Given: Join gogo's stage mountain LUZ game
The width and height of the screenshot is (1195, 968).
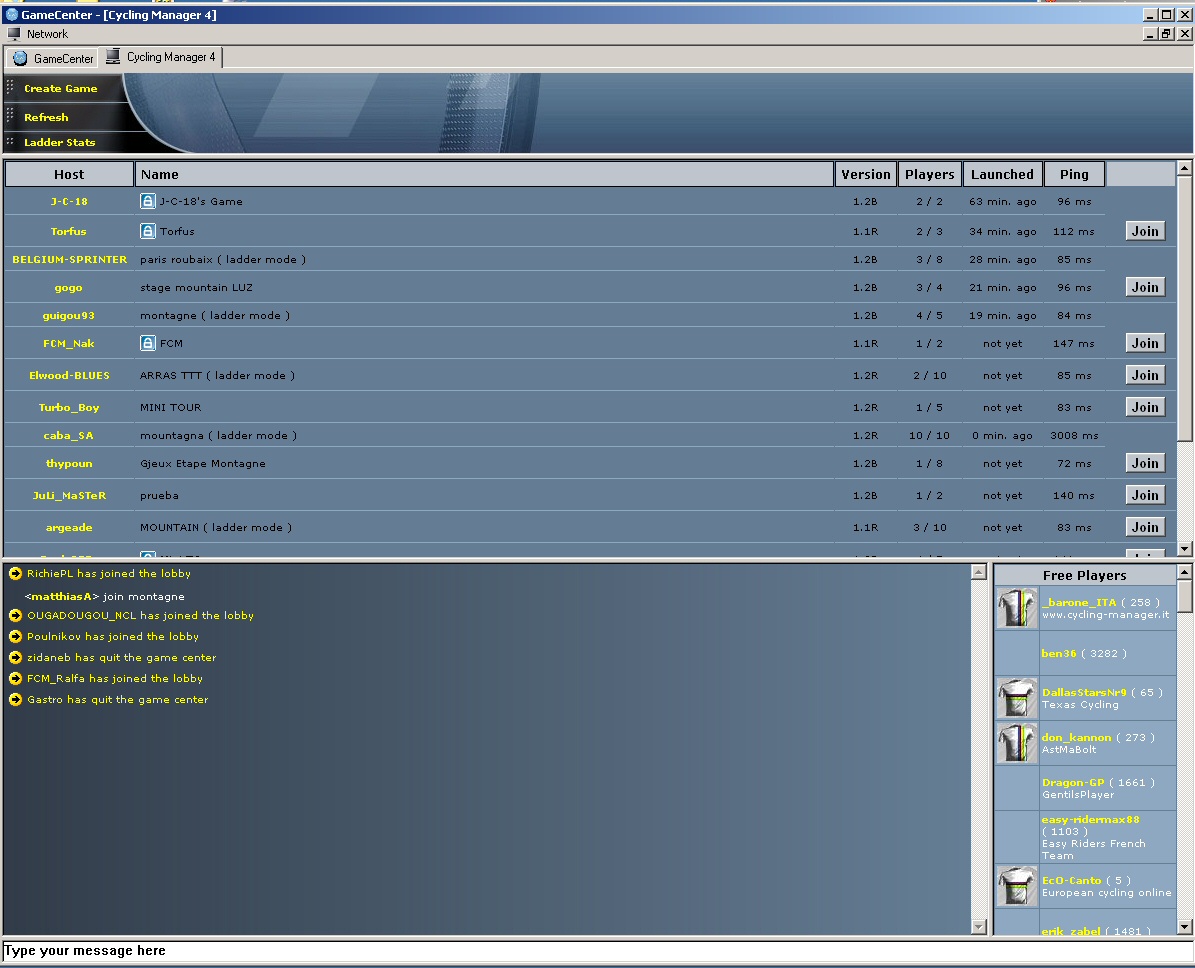Looking at the screenshot, I should pyautogui.click(x=1145, y=287).
